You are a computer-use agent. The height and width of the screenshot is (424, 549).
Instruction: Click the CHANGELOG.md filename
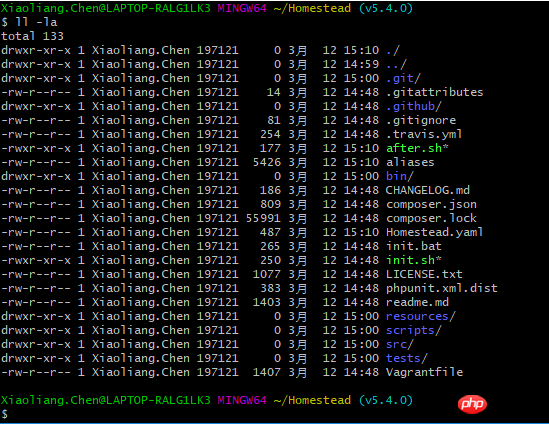[x=428, y=190]
